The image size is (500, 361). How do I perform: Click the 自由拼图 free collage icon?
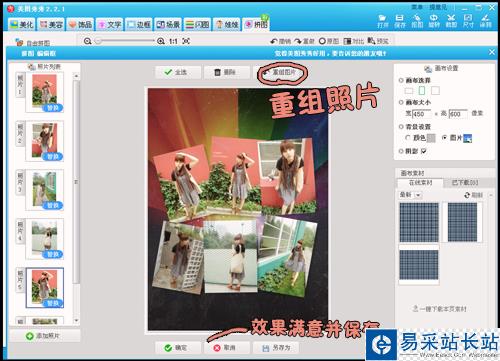click(19, 42)
